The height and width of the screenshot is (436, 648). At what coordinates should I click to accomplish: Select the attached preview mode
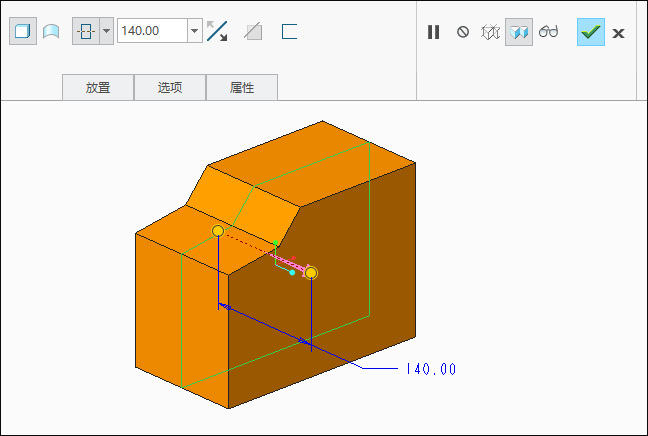[x=519, y=32]
